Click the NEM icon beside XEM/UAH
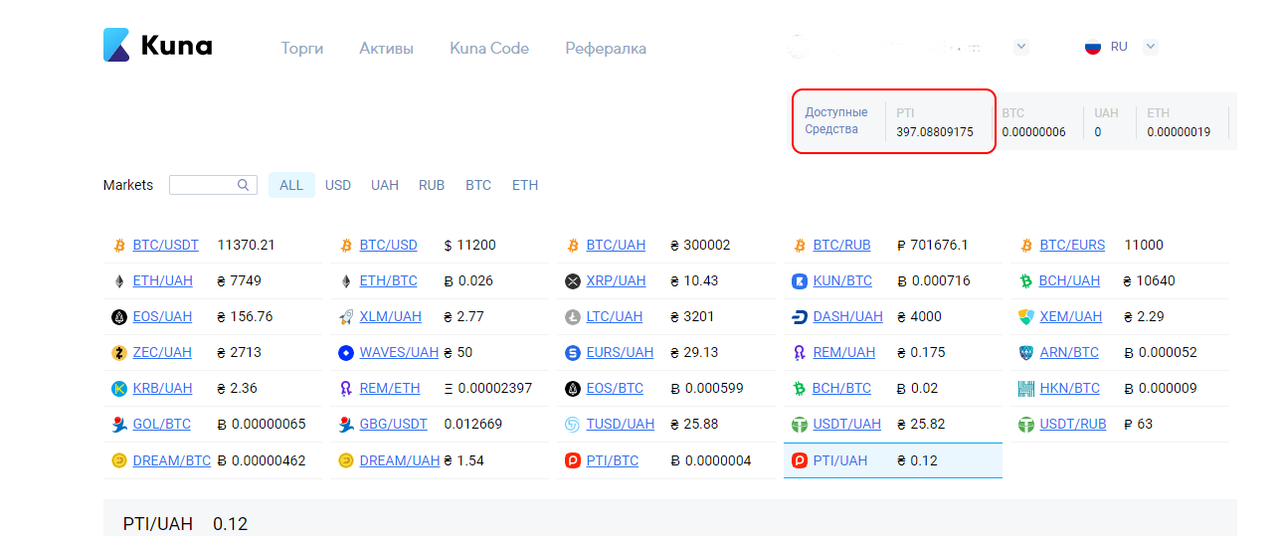Screen dimensions: 1280x536 click(x=1026, y=317)
